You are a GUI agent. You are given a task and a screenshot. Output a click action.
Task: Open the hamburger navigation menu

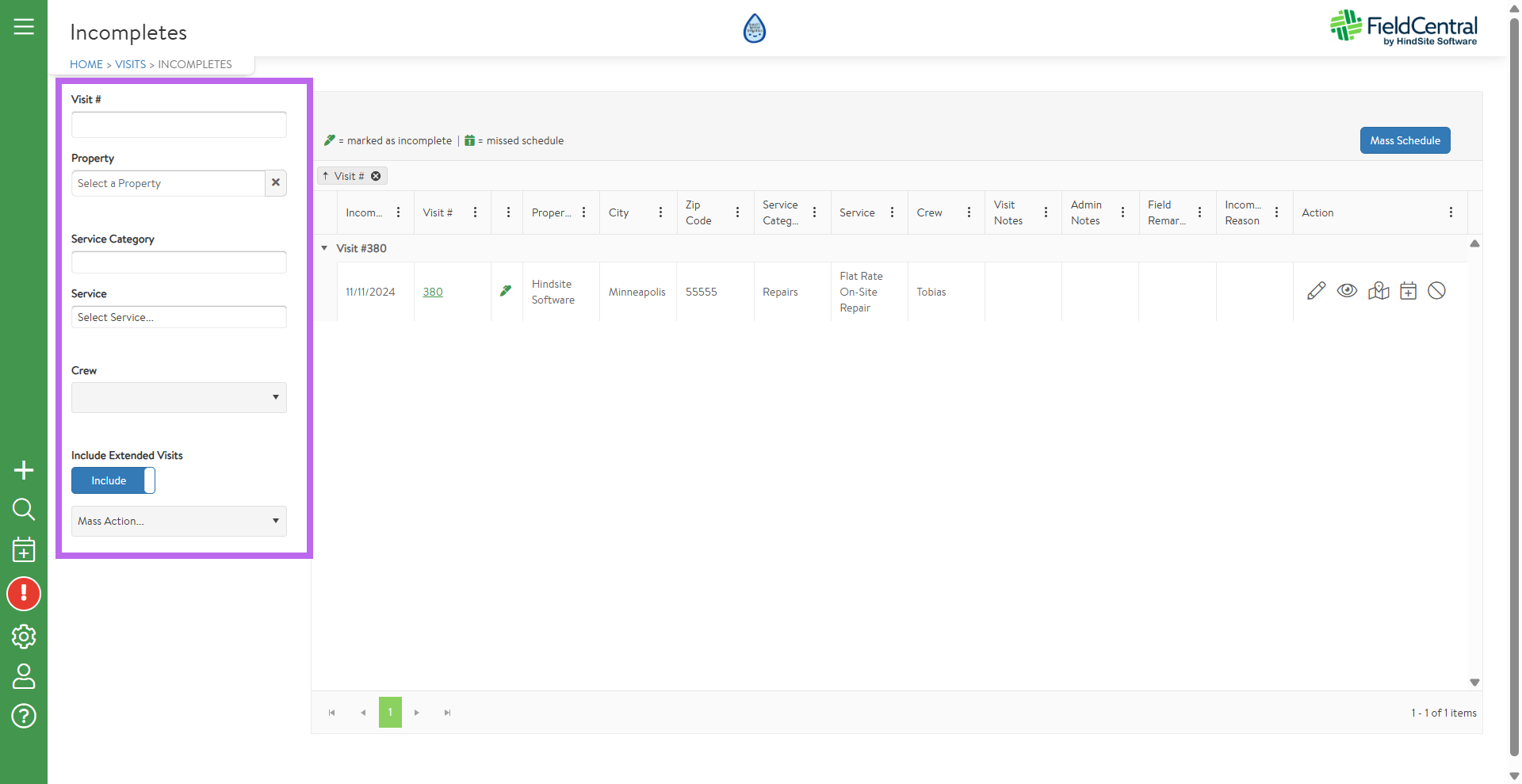point(24,27)
